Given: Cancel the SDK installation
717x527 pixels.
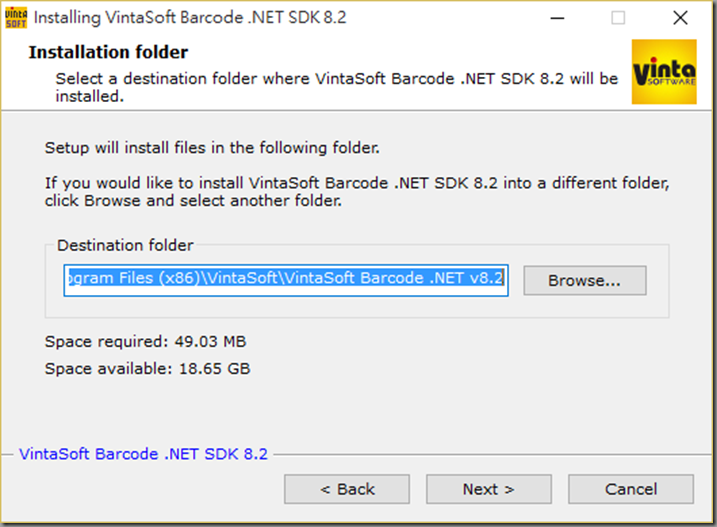Looking at the screenshot, I should coord(631,489).
